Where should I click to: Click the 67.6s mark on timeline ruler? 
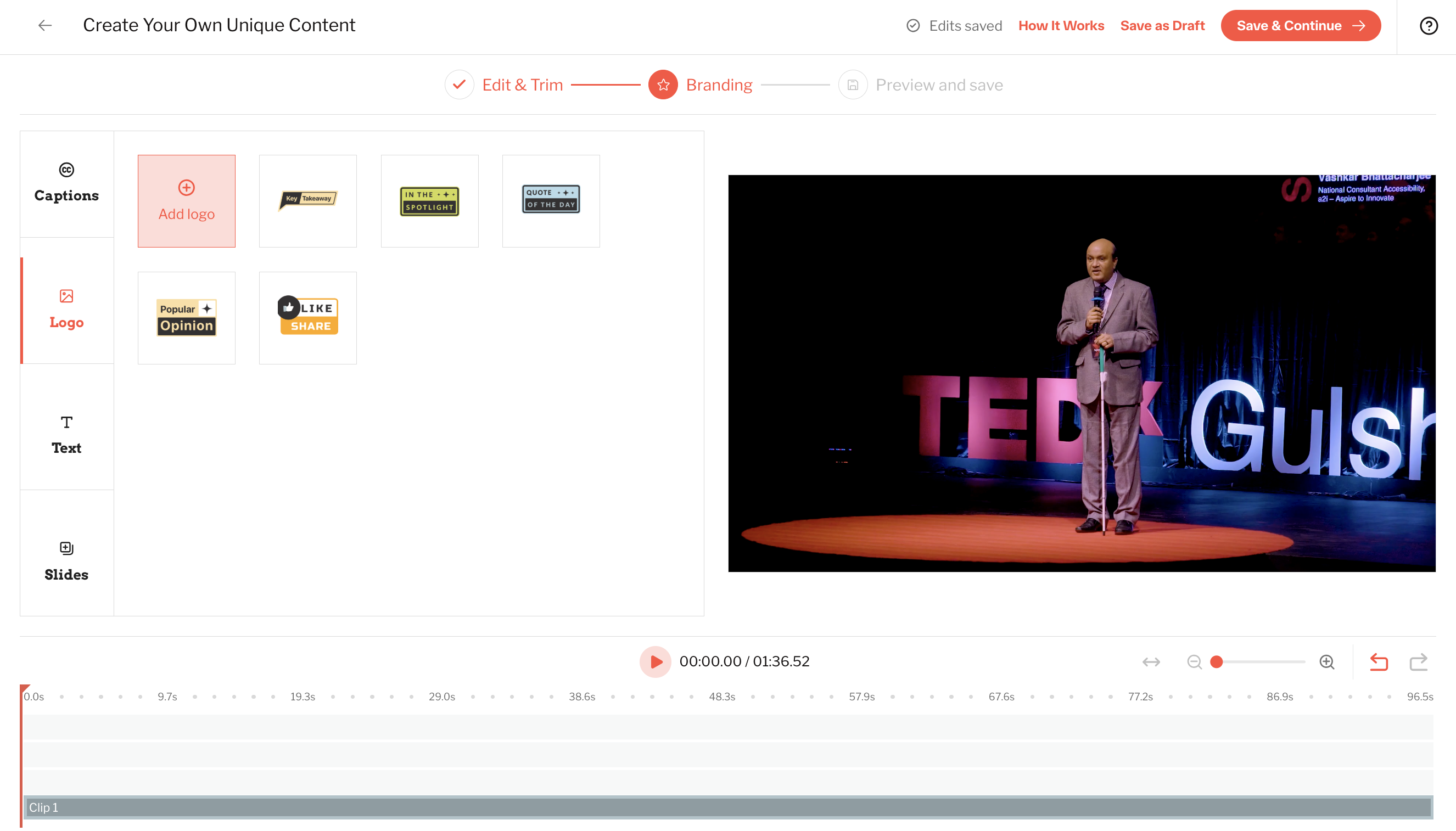[1001, 697]
